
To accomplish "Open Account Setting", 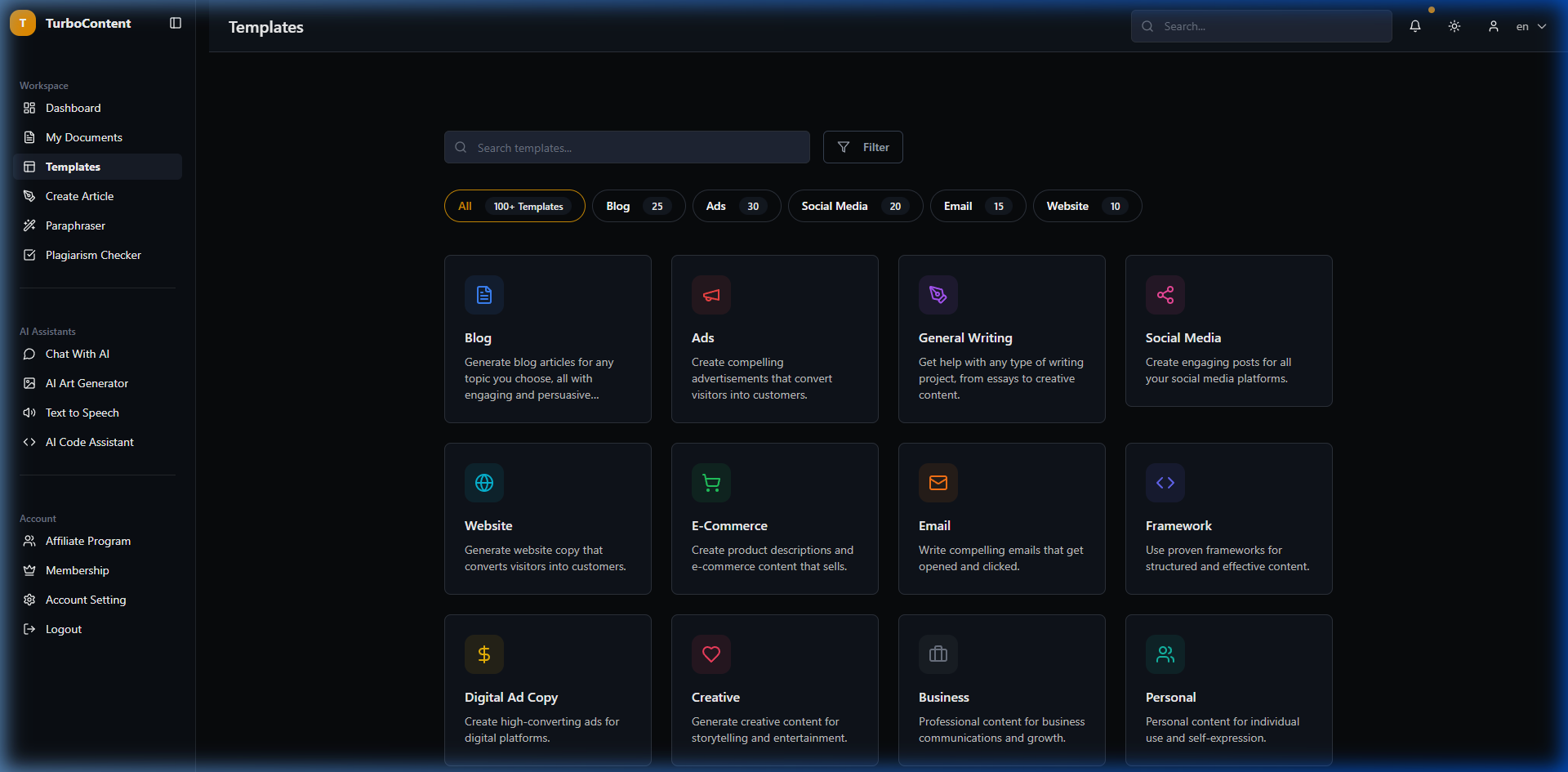I will pos(85,600).
